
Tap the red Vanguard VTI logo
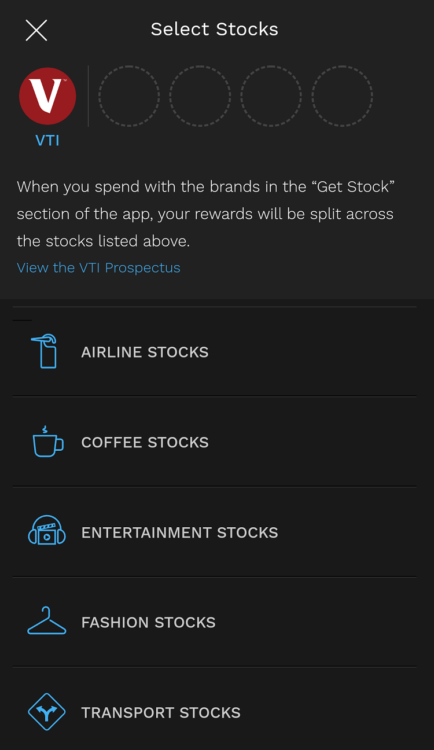point(47,96)
